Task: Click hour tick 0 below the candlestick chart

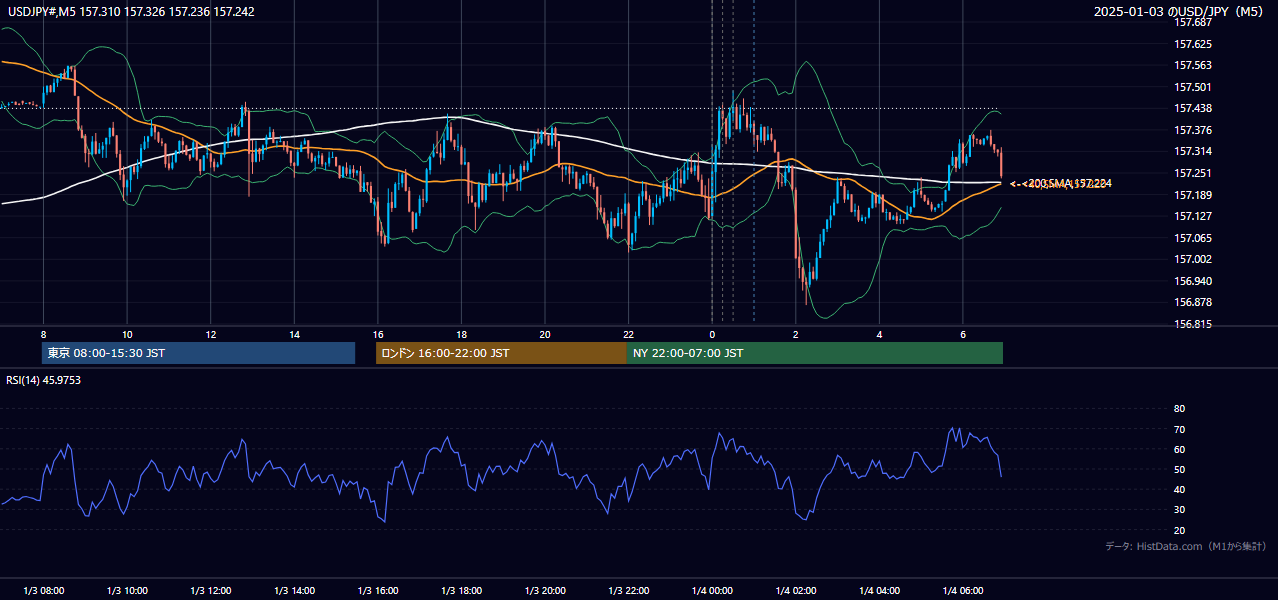Action: [712, 334]
